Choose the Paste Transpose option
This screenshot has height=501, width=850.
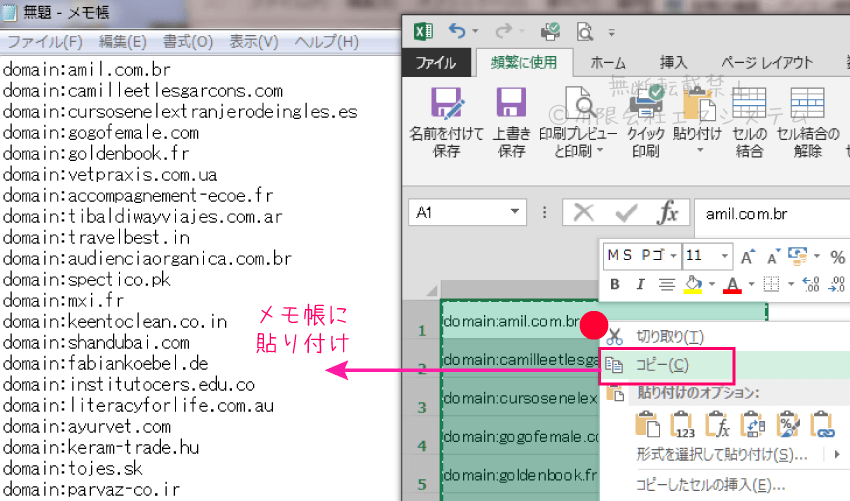(x=752, y=425)
